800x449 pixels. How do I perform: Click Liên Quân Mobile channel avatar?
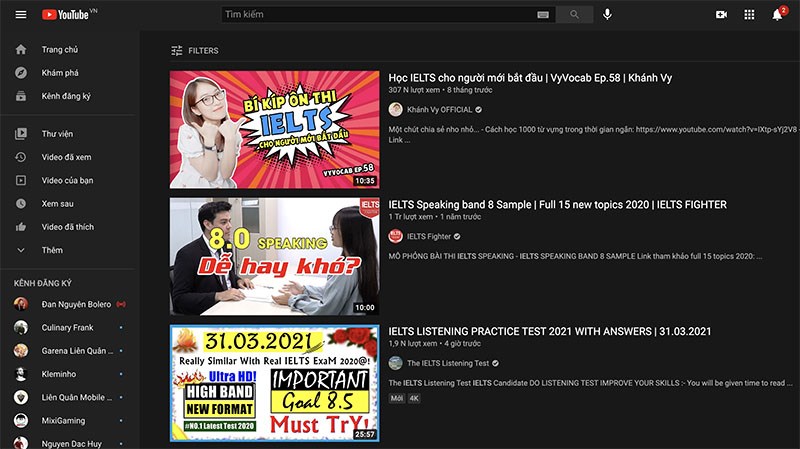[x=21, y=397]
